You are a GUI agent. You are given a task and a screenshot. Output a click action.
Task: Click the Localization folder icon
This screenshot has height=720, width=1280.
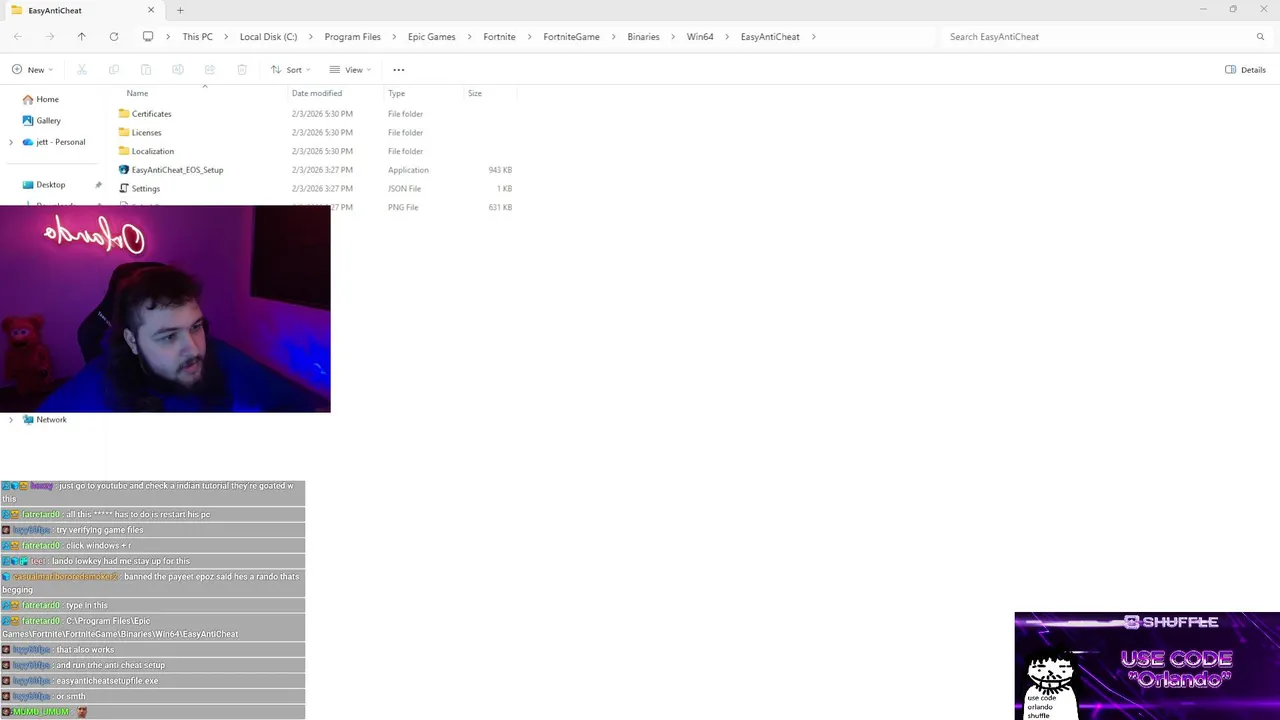124,151
